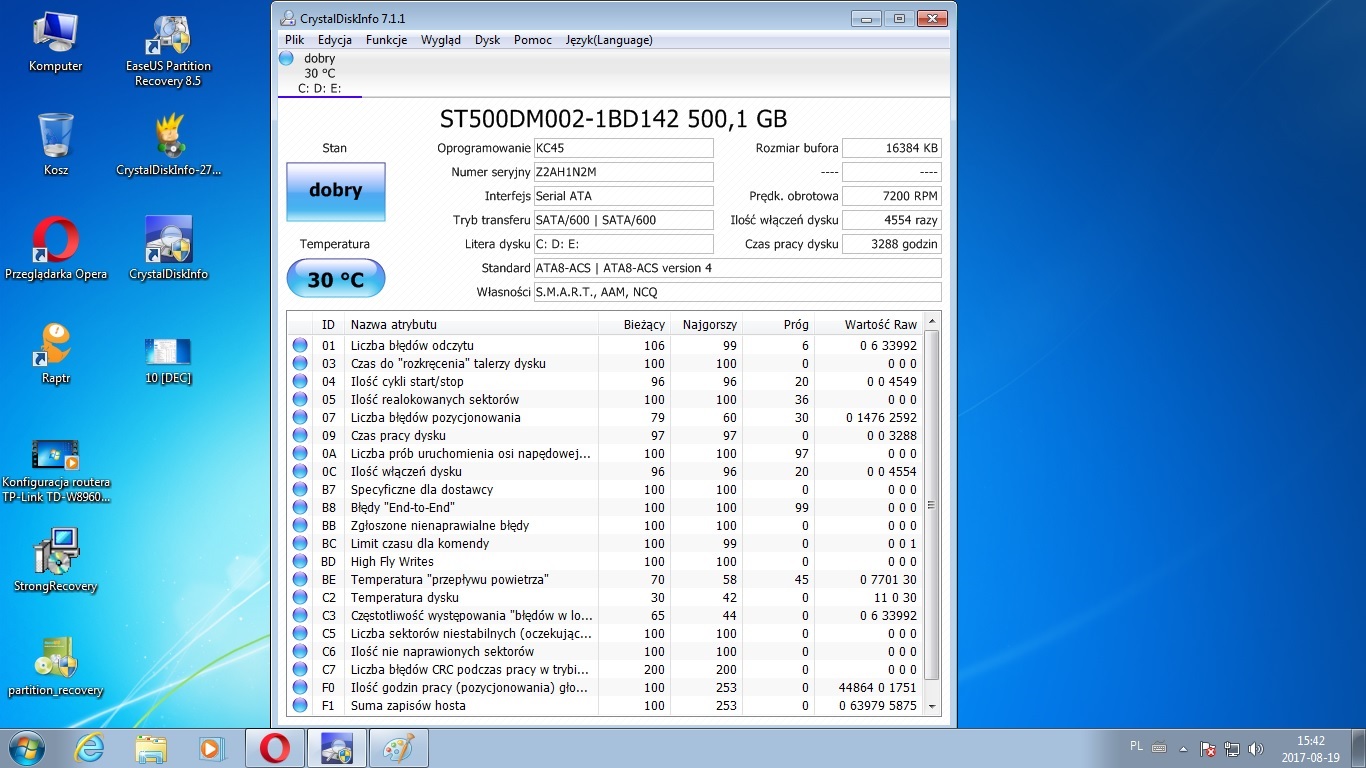The height and width of the screenshot is (768, 1366).
Task: Switch to Paint in the taskbar
Action: [x=399, y=748]
